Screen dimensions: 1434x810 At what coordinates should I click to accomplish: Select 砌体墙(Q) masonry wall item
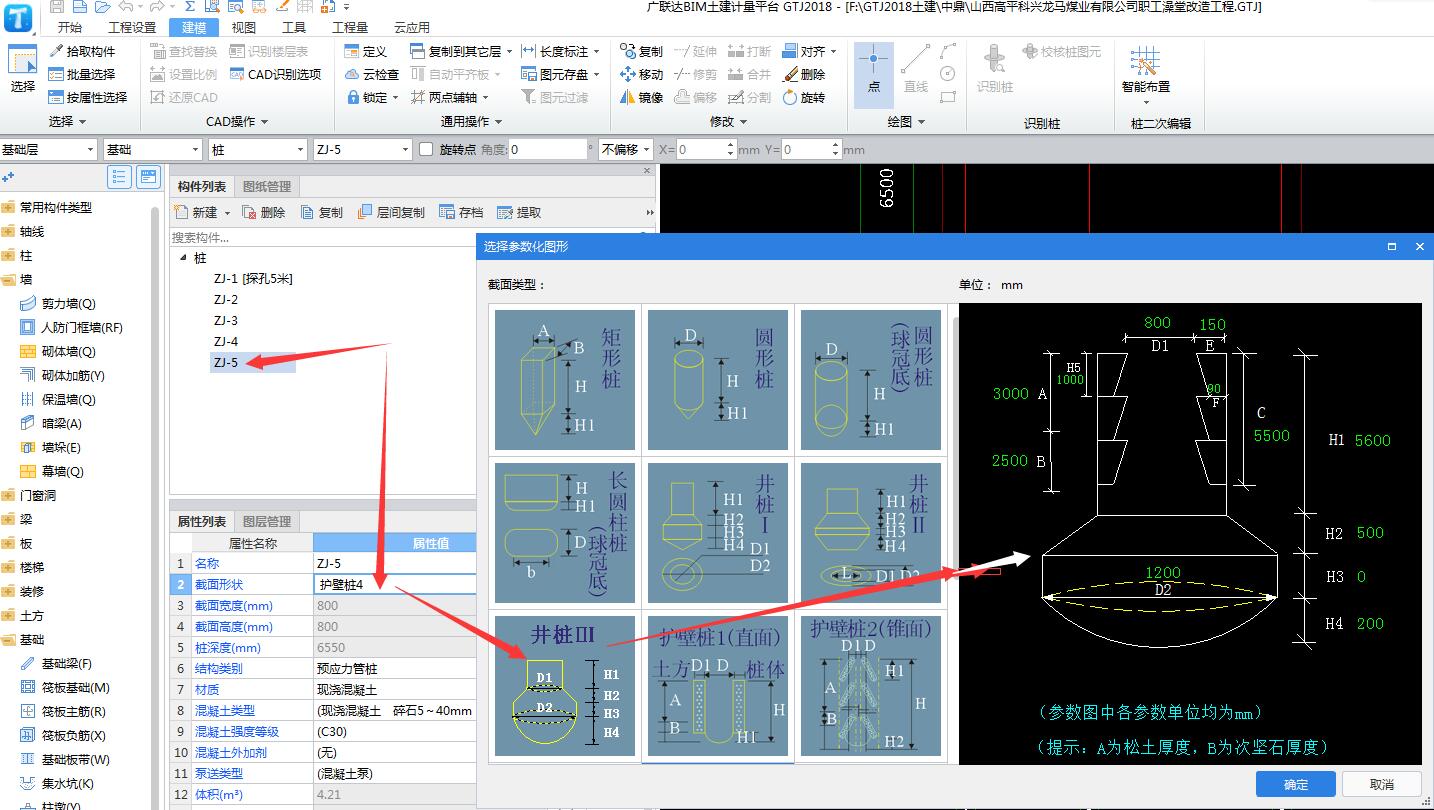[58, 352]
